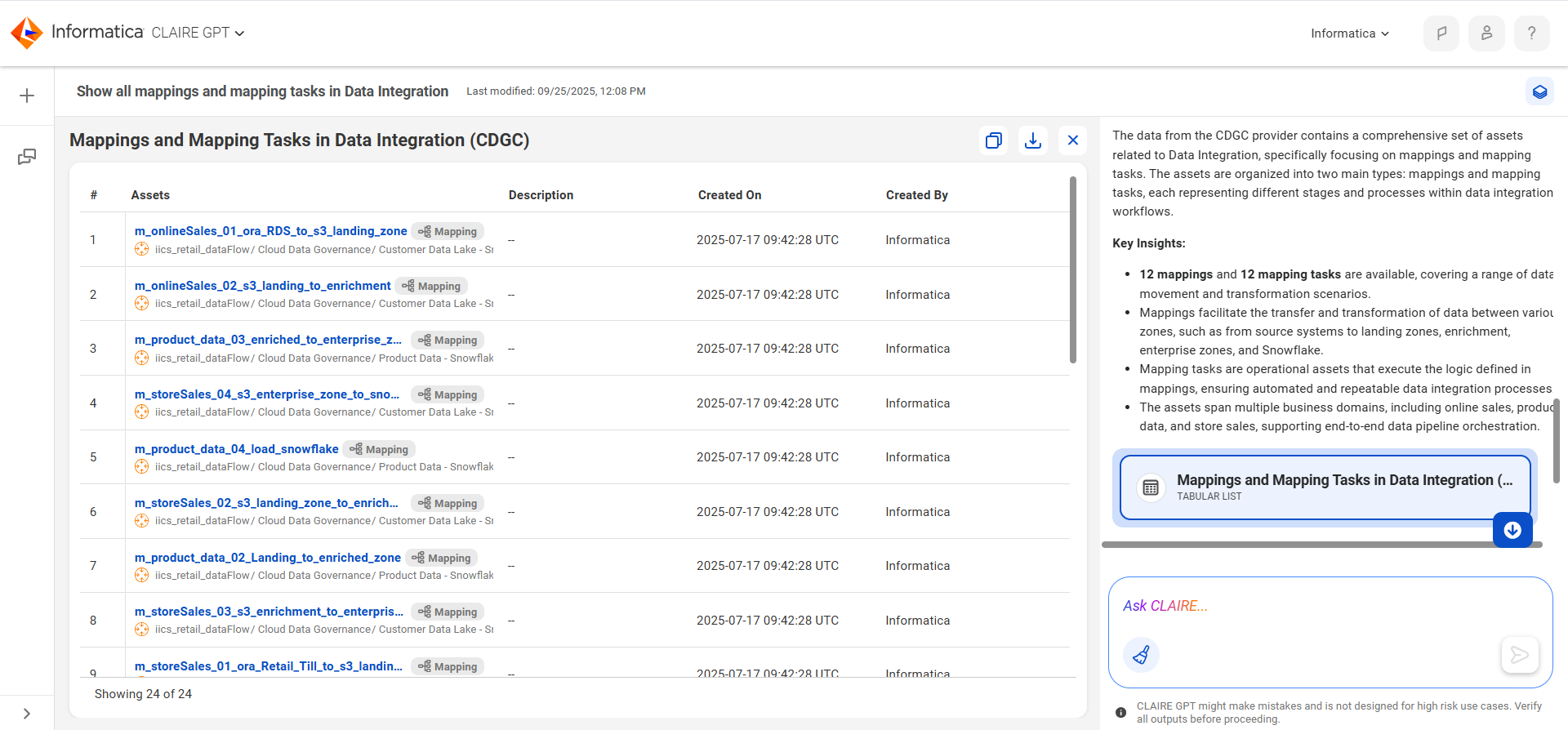Click the chat panel vertical scrollbar
The image size is (1568, 730).
coord(1556,441)
